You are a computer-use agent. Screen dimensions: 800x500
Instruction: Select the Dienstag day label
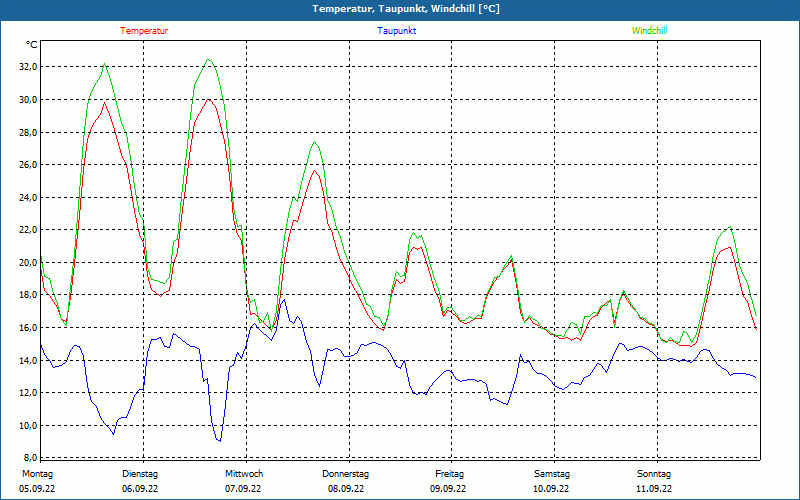140,474
